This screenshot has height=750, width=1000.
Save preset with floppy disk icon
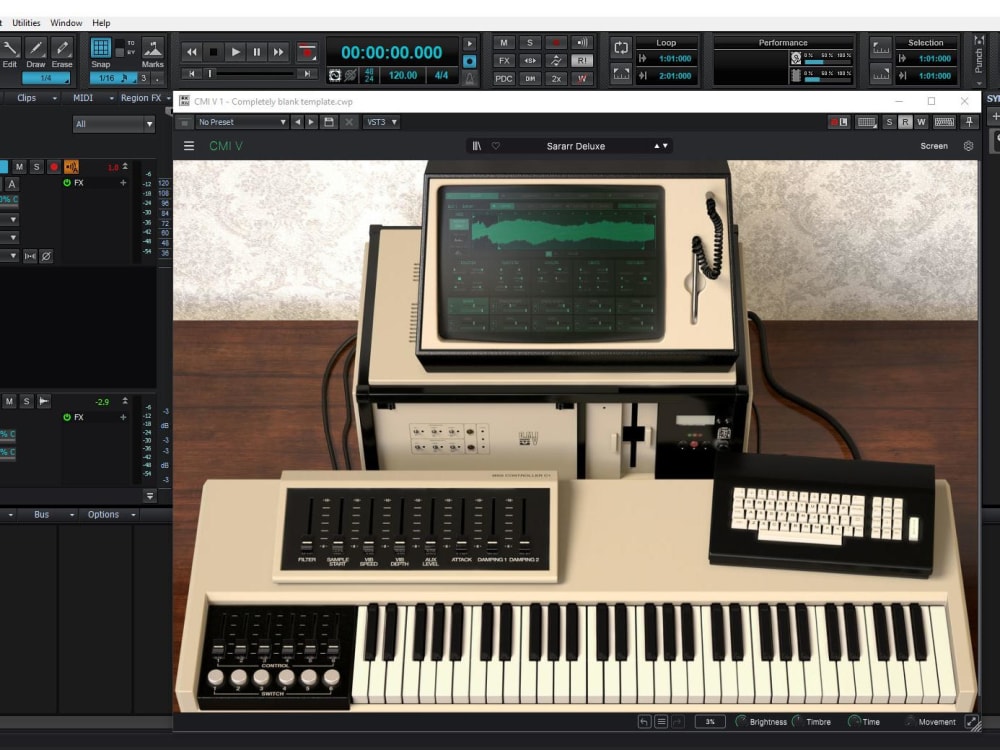[x=329, y=122]
